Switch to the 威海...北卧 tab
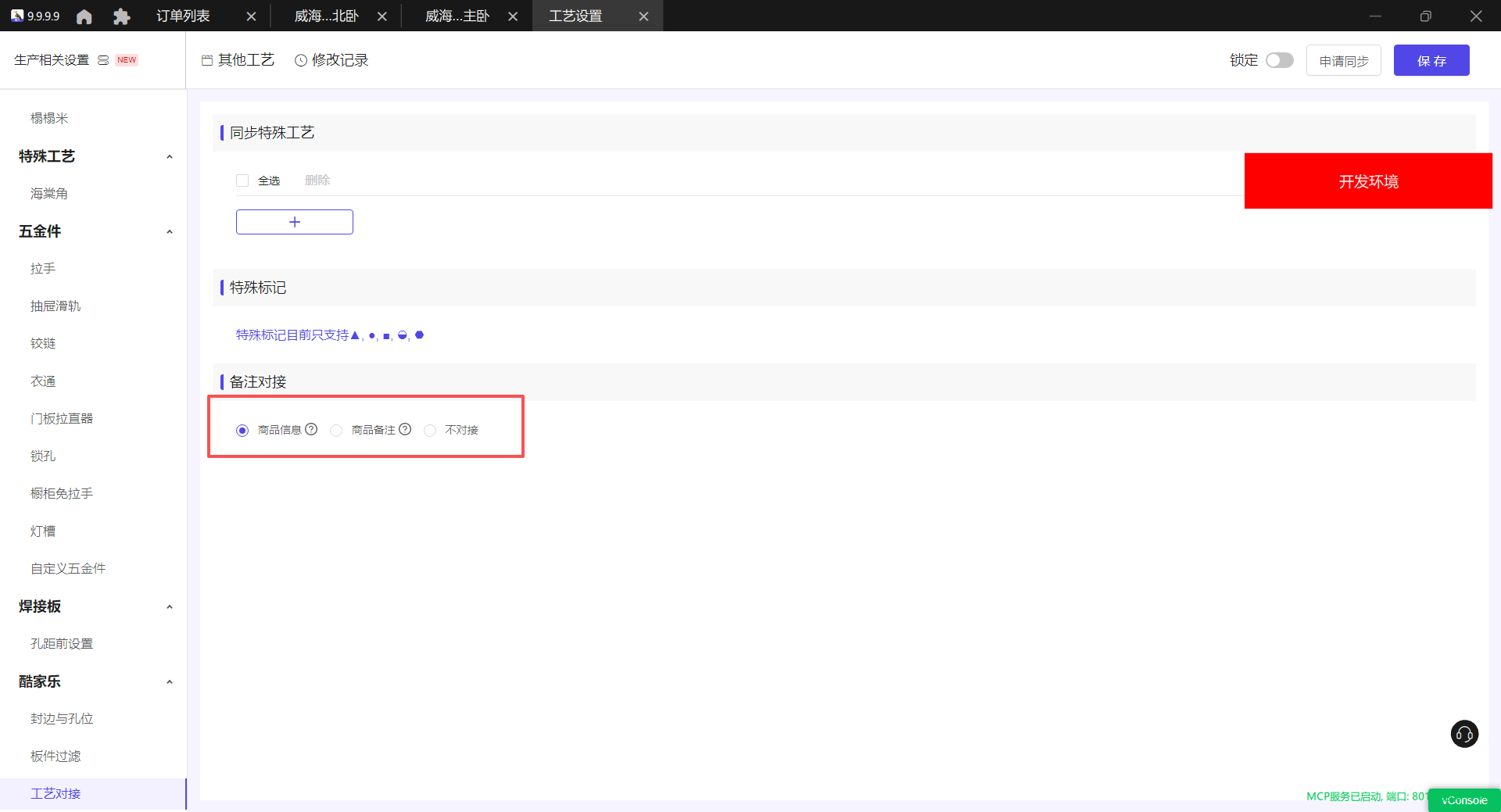 click(326, 16)
